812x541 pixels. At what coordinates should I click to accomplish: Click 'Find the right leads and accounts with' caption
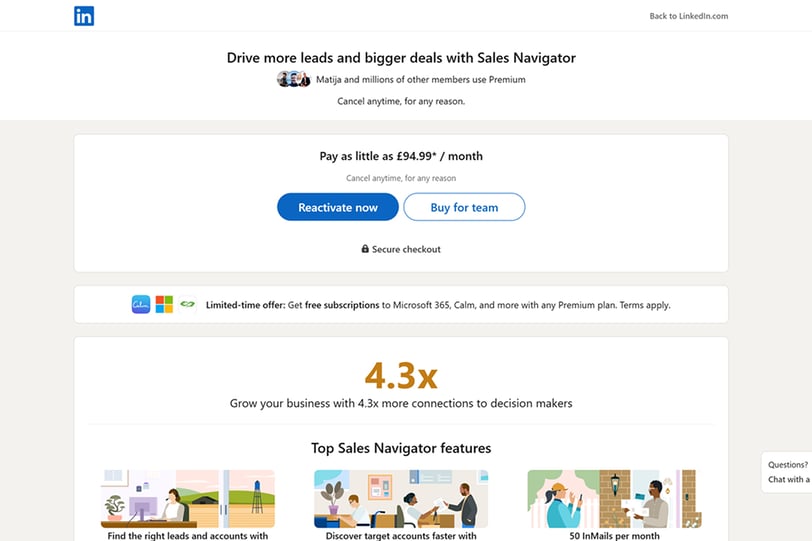(x=187, y=536)
